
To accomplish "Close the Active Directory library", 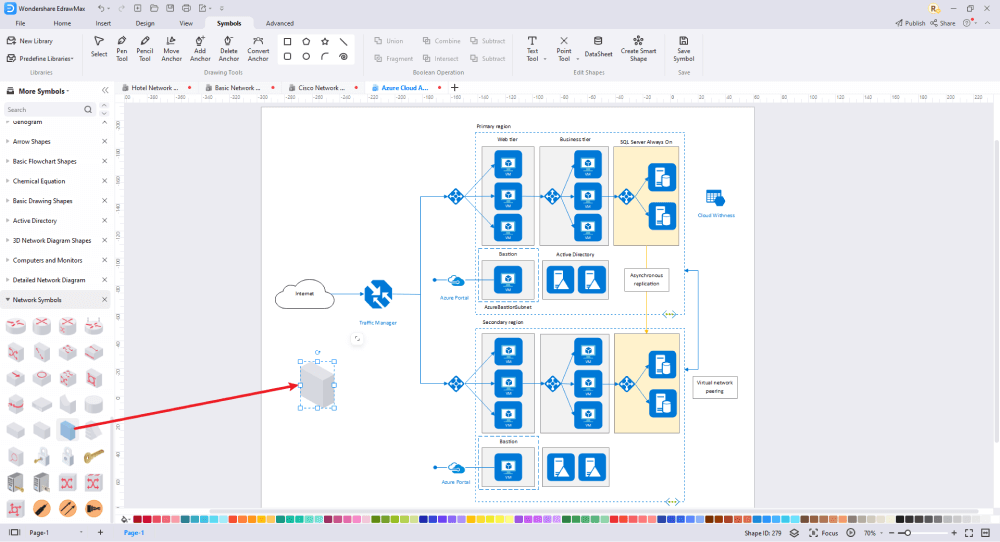I will 105,221.
